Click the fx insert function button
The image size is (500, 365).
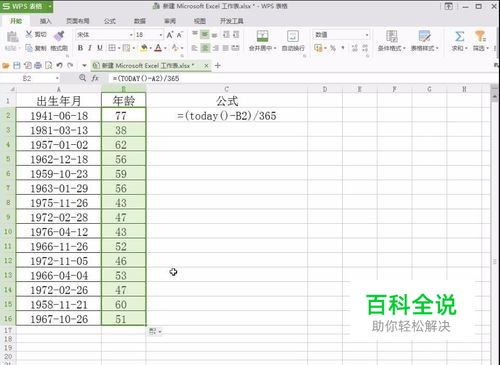[x=95, y=78]
